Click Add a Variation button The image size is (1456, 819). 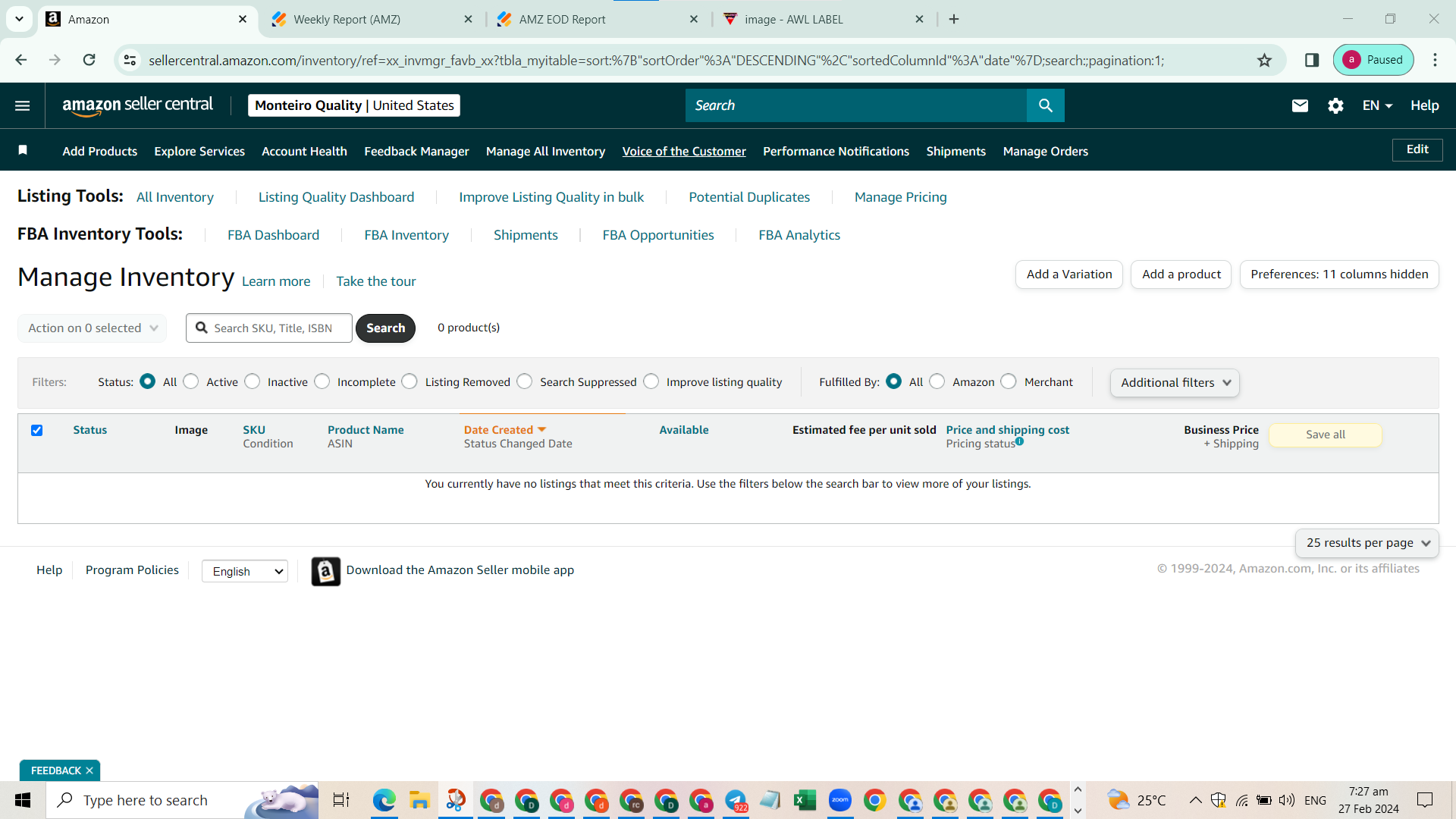(1069, 275)
